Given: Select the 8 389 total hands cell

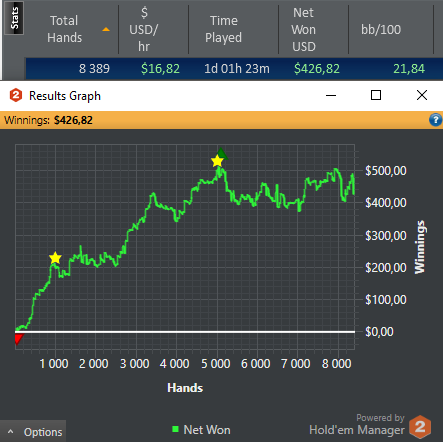Looking at the screenshot, I should (94, 69).
